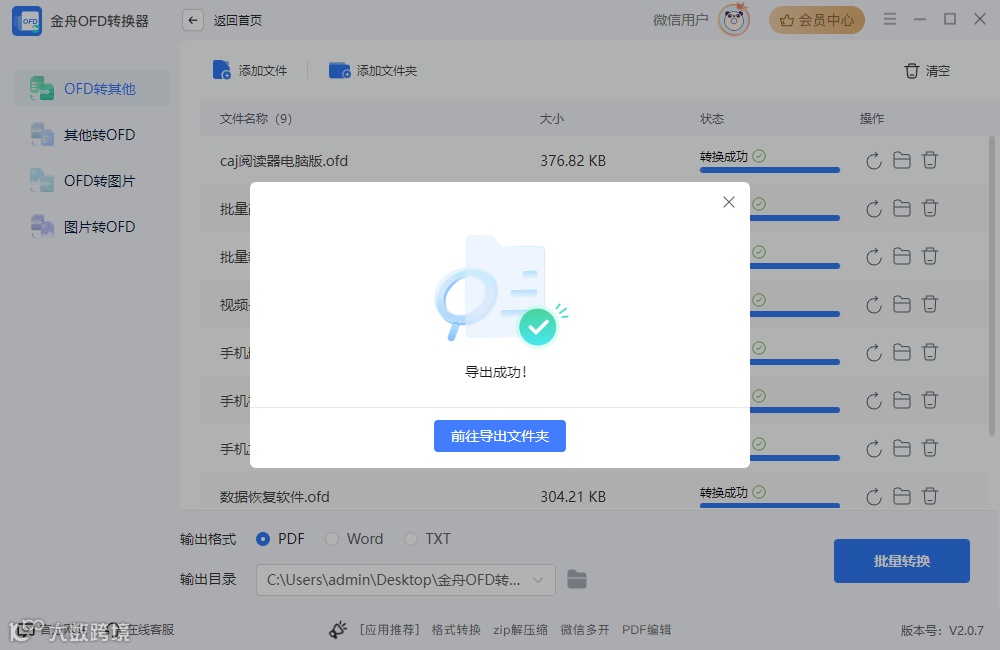Click the folder icon in the third file row

(x=902, y=256)
